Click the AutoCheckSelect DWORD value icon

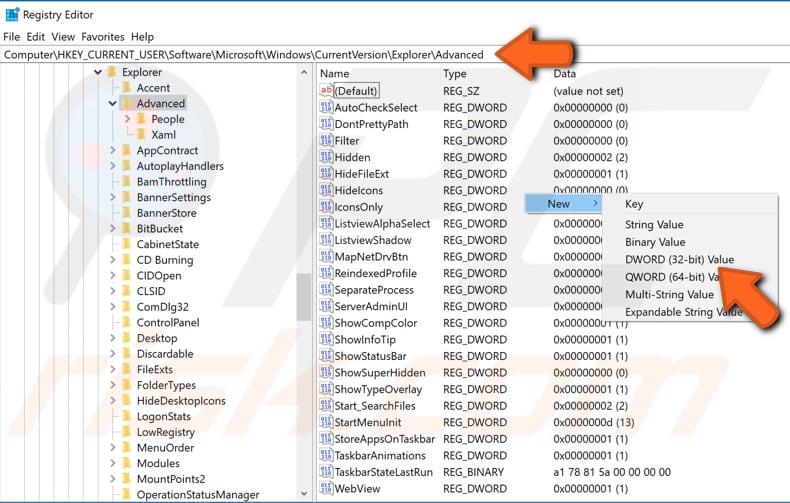click(326, 107)
